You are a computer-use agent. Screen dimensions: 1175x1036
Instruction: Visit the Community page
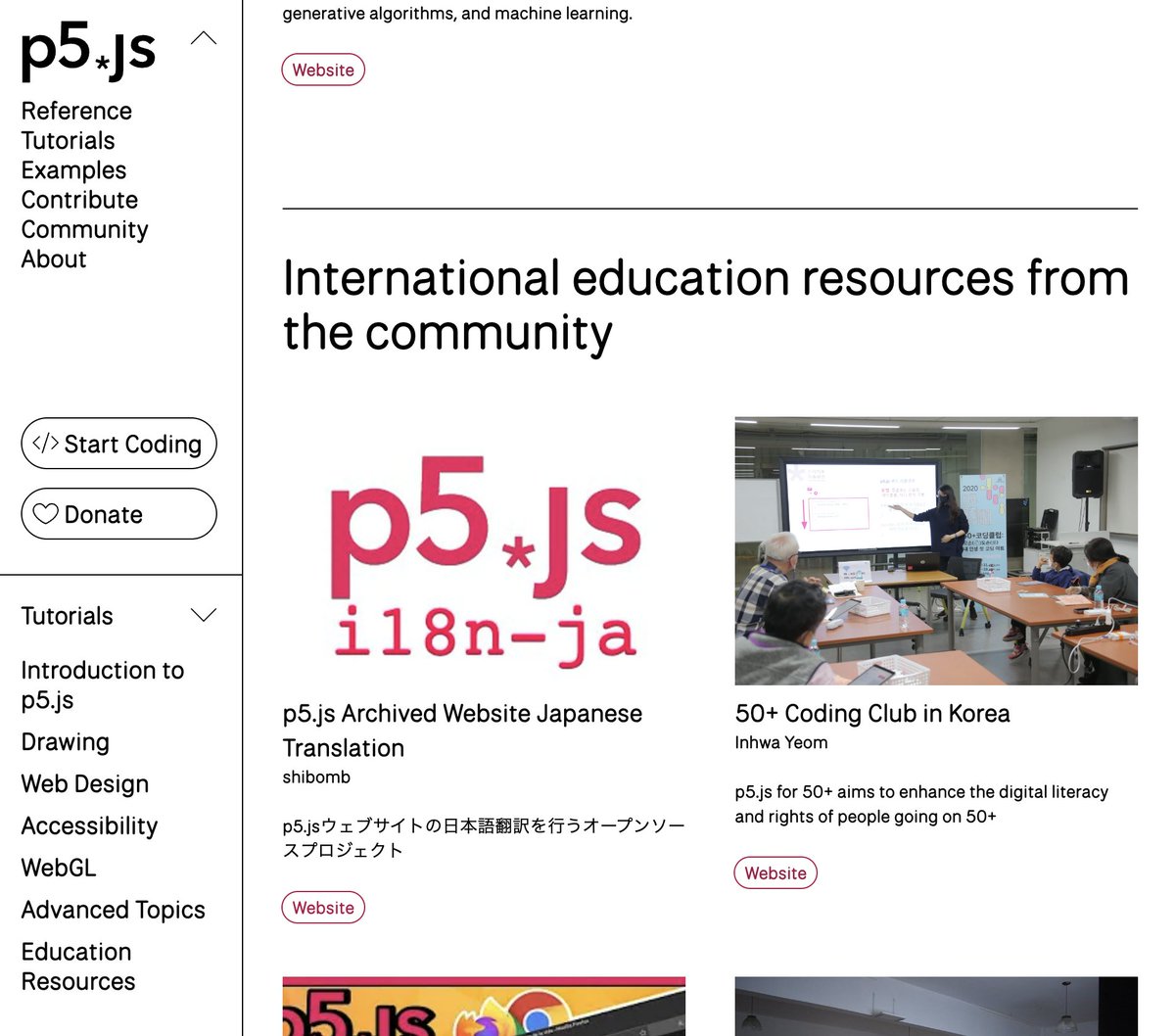[84, 229]
